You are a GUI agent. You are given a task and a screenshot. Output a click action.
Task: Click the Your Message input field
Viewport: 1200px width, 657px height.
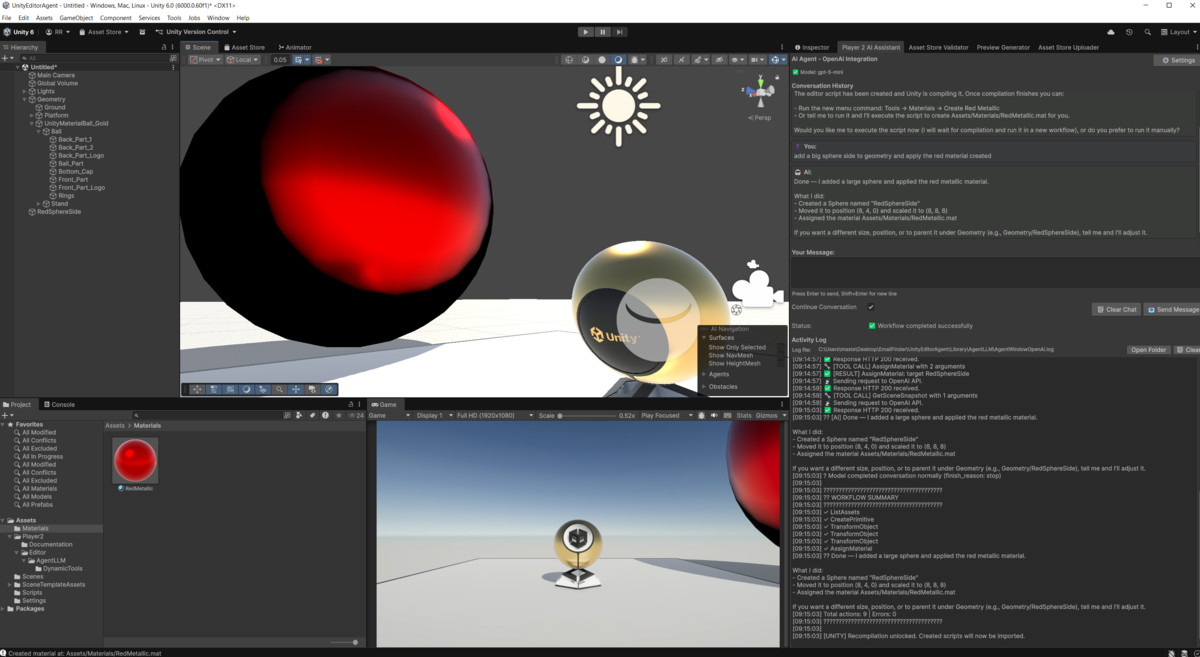(994, 272)
